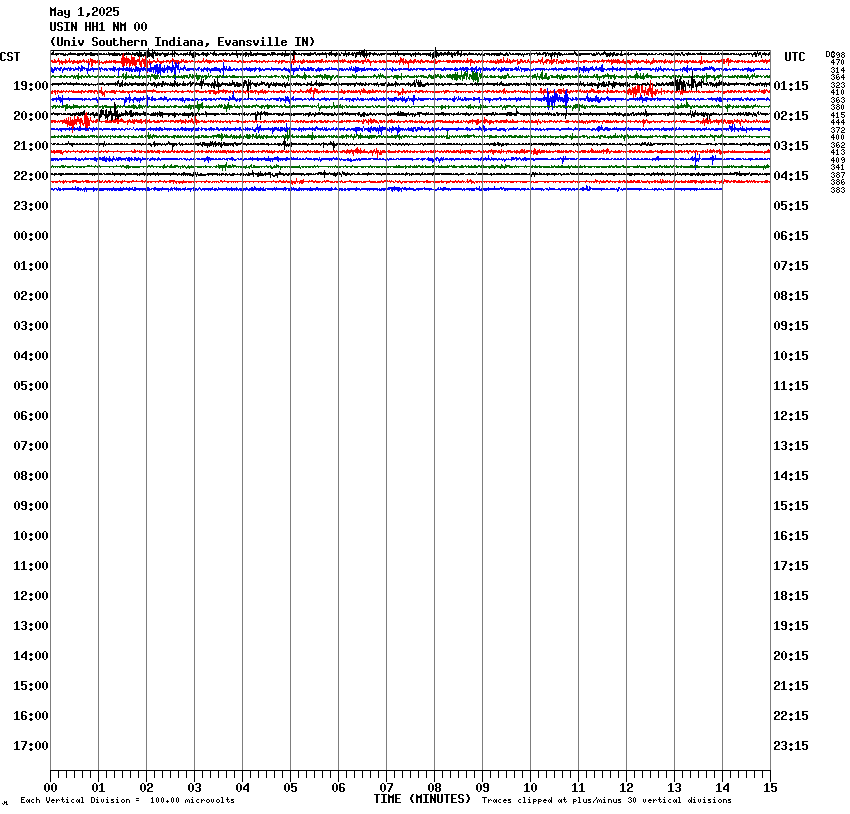Click the 14:15 UTC time label
The height and width of the screenshot is (814, 850).
coord(791,476)
